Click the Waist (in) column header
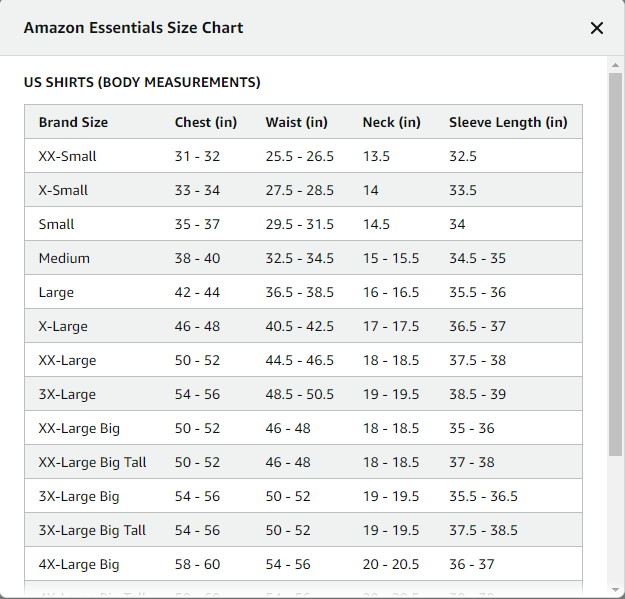Screen dimensions: 625x599 (x=296, y=122)
